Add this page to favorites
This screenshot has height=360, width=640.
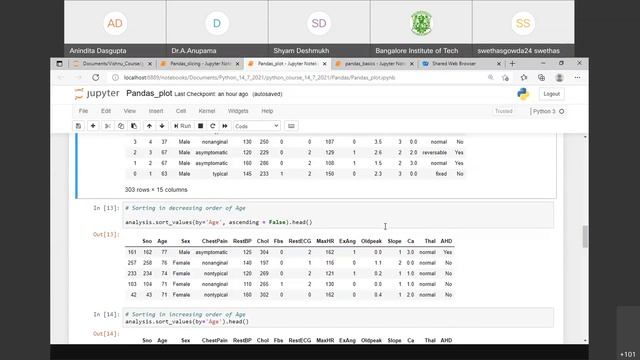coord(505,78)
